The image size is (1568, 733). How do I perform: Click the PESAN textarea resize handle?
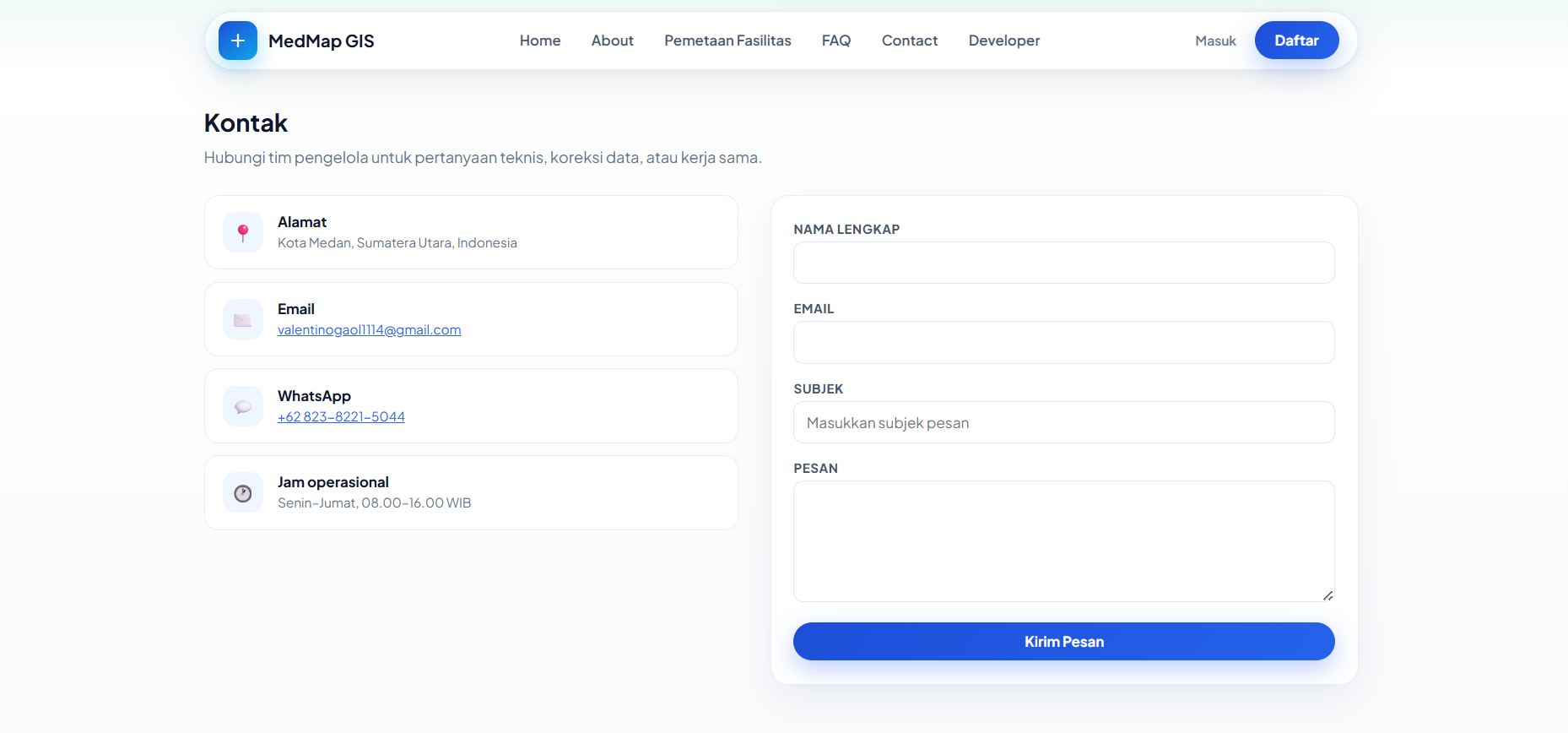coord(1327,595)
